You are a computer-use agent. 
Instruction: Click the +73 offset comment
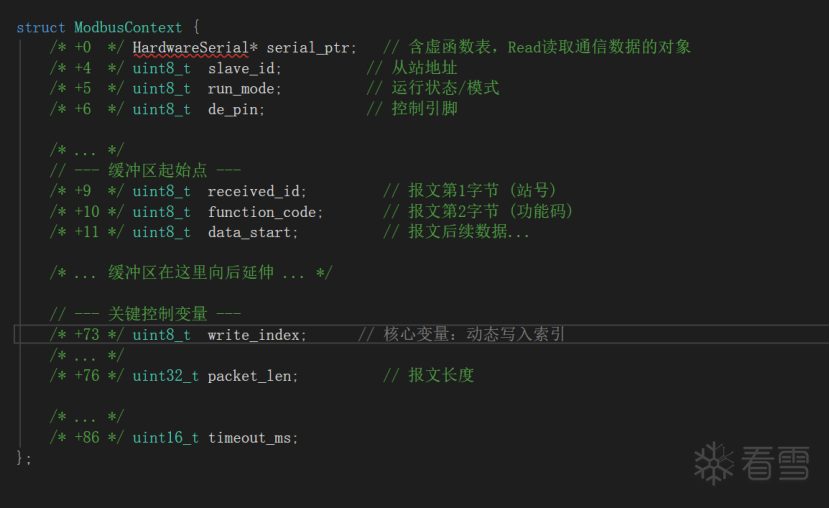coord(87,334)
